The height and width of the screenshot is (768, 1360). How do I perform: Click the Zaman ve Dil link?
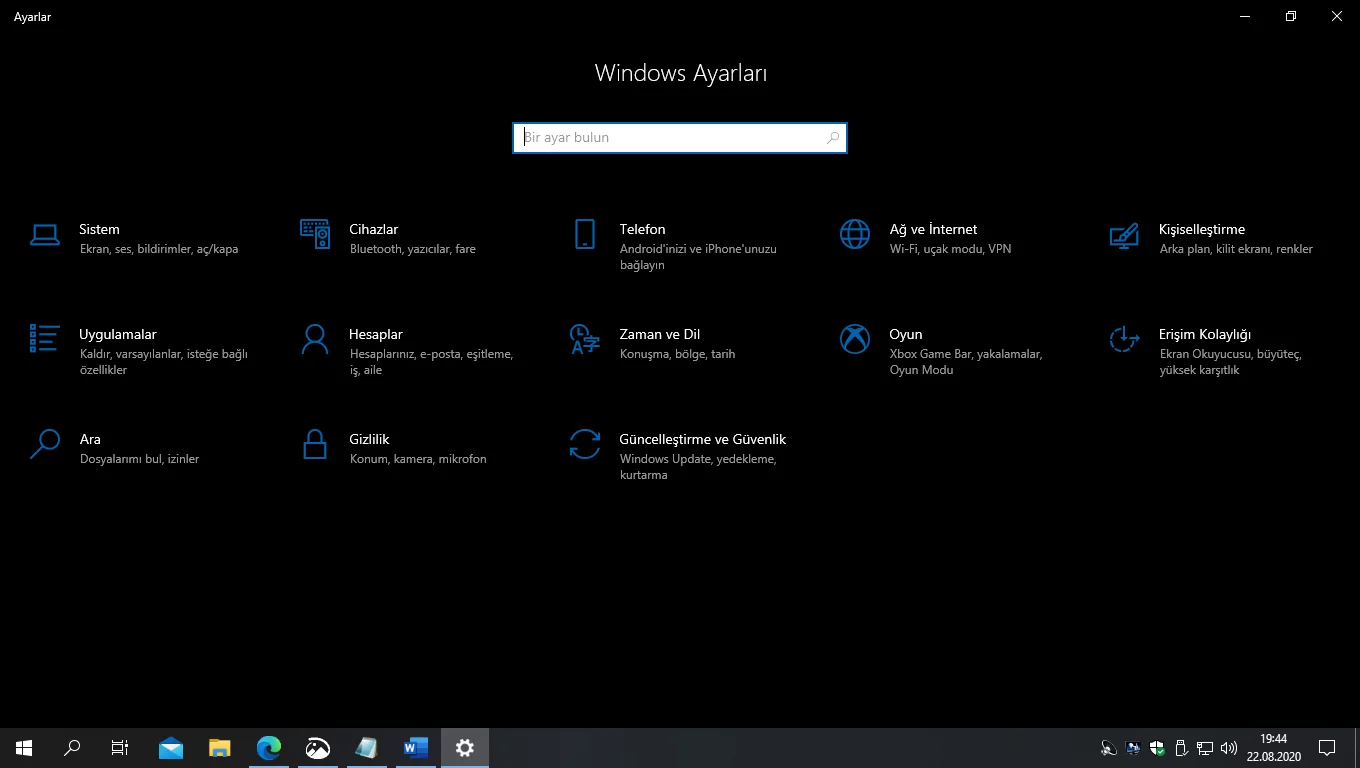[659, 334]
